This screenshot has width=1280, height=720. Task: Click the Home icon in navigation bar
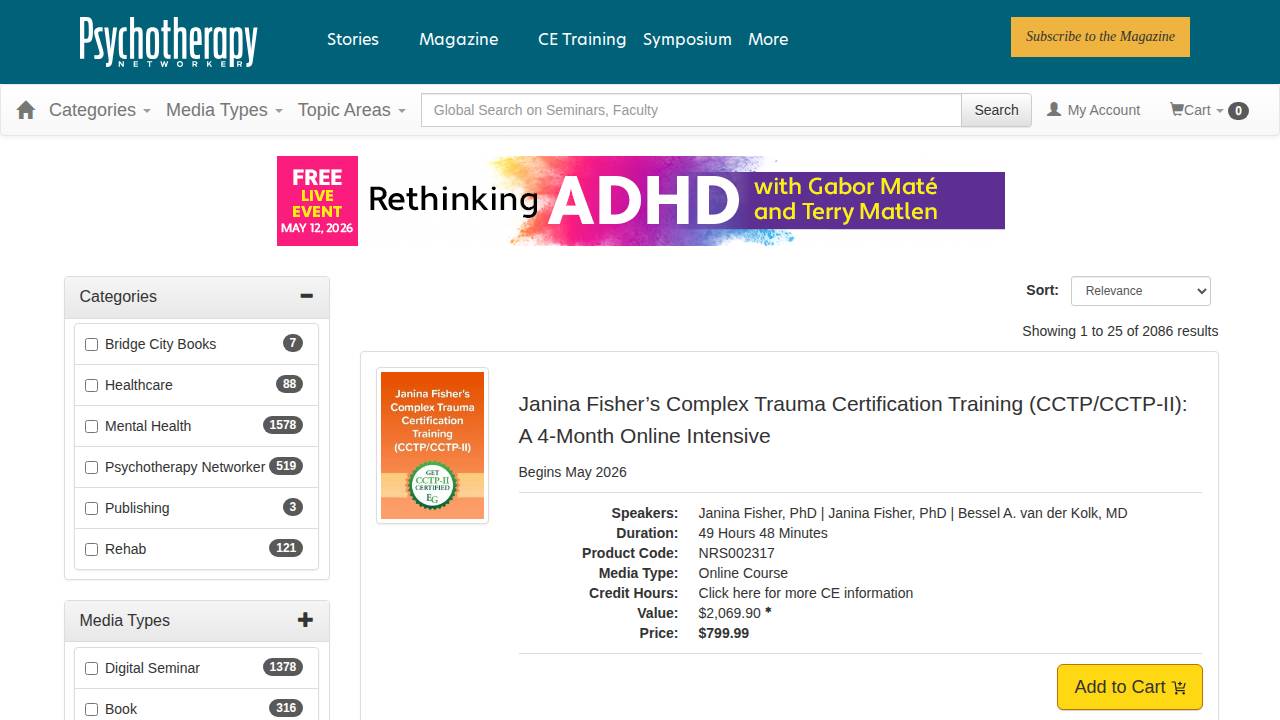pyautogui.click(x=26, y=110)
